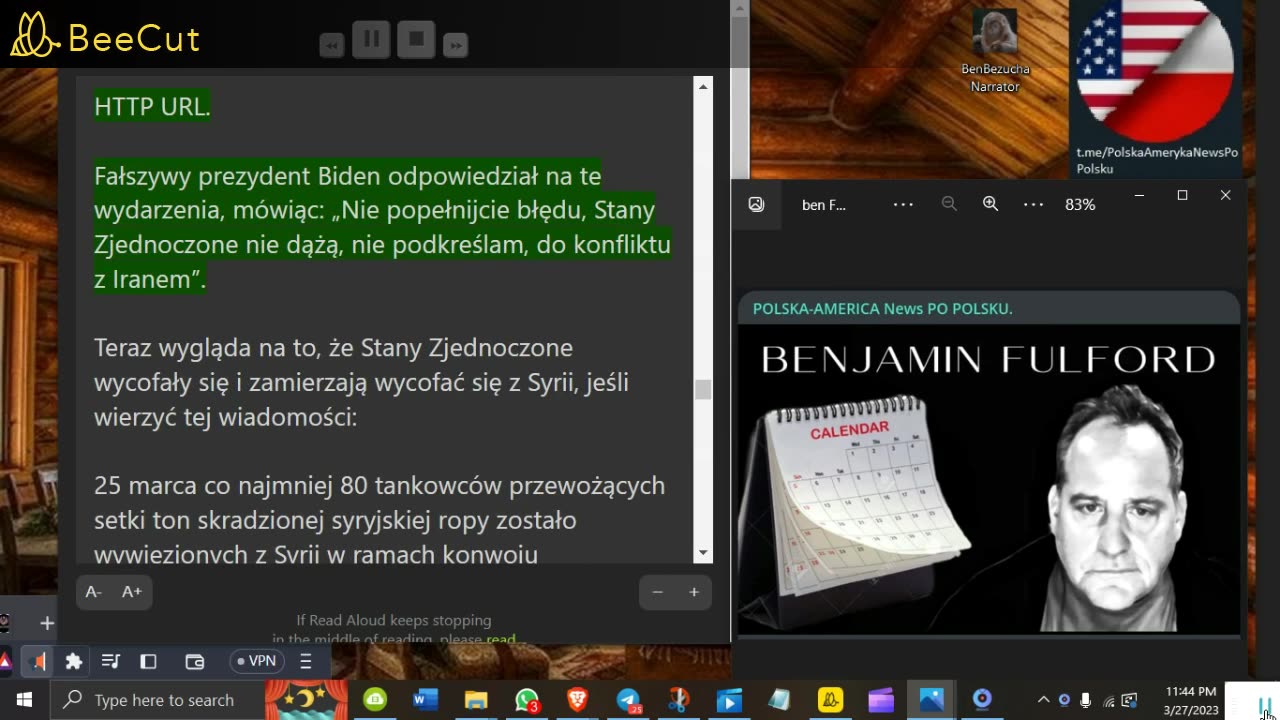Click the Windows taskbar search box
1280x720 pixels.
157,700
